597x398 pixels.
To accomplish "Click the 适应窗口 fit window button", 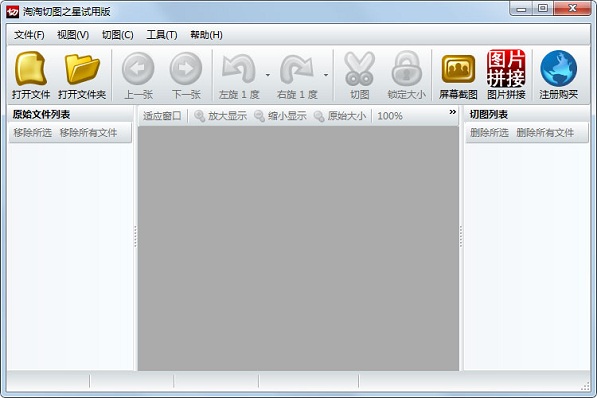I will point(162,116).
